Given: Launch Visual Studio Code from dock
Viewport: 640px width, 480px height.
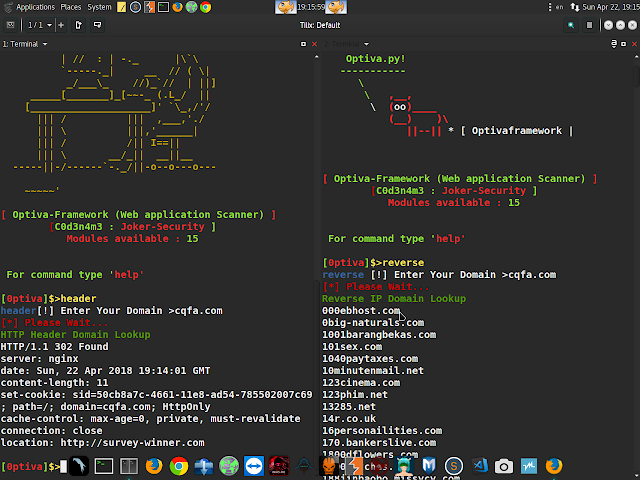Looking at the screenshot, I should (x=479, y=466).
